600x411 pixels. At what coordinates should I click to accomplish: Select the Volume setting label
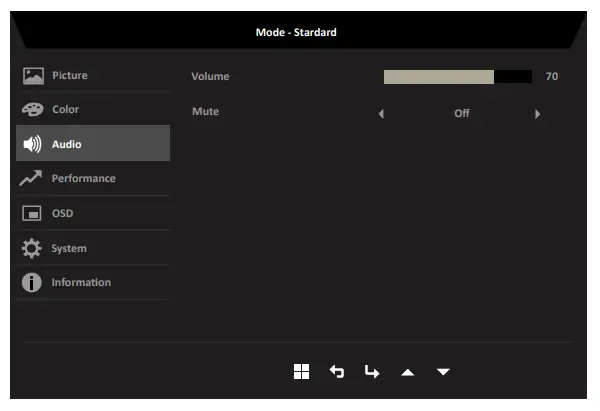click(x=210, y=76)
